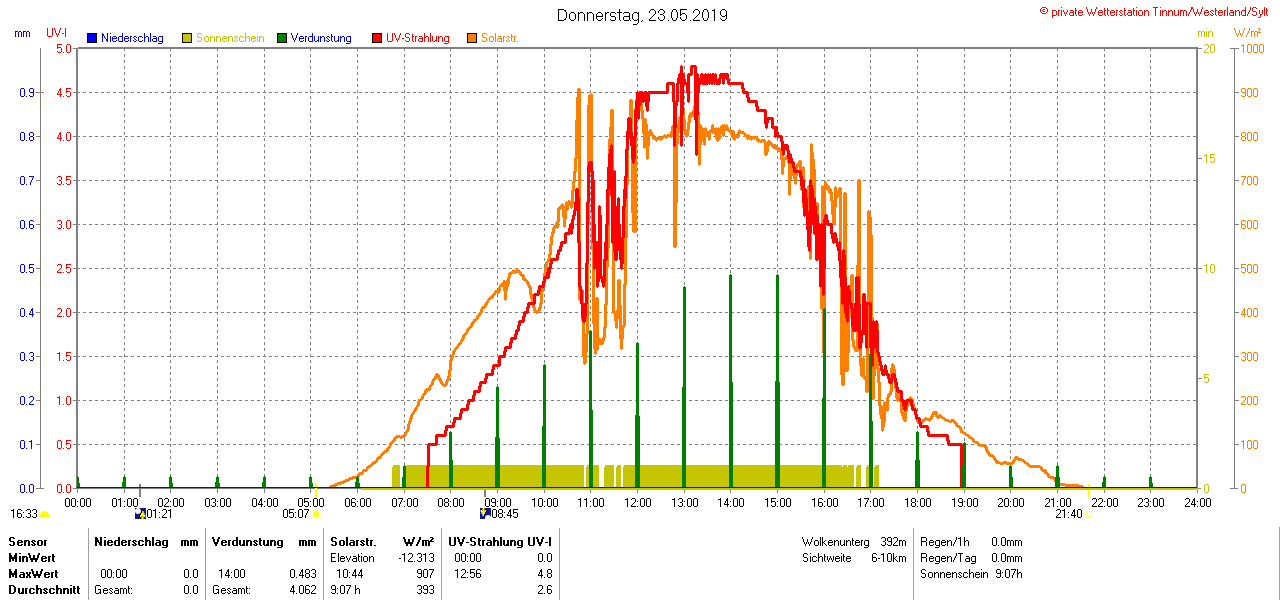Click the Verdunstung Gesamt value 4.062
Screen dimensions: 1280x600
(302, 590)
